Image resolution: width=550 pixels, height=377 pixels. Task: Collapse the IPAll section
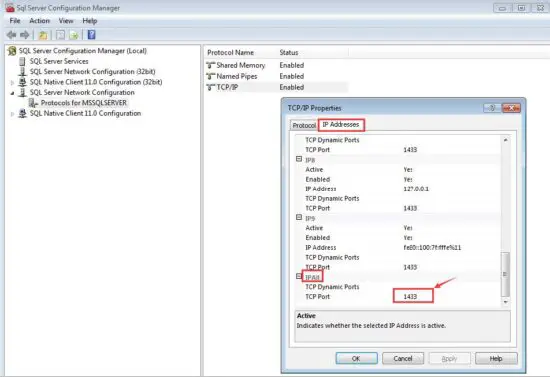click(299, 276)
